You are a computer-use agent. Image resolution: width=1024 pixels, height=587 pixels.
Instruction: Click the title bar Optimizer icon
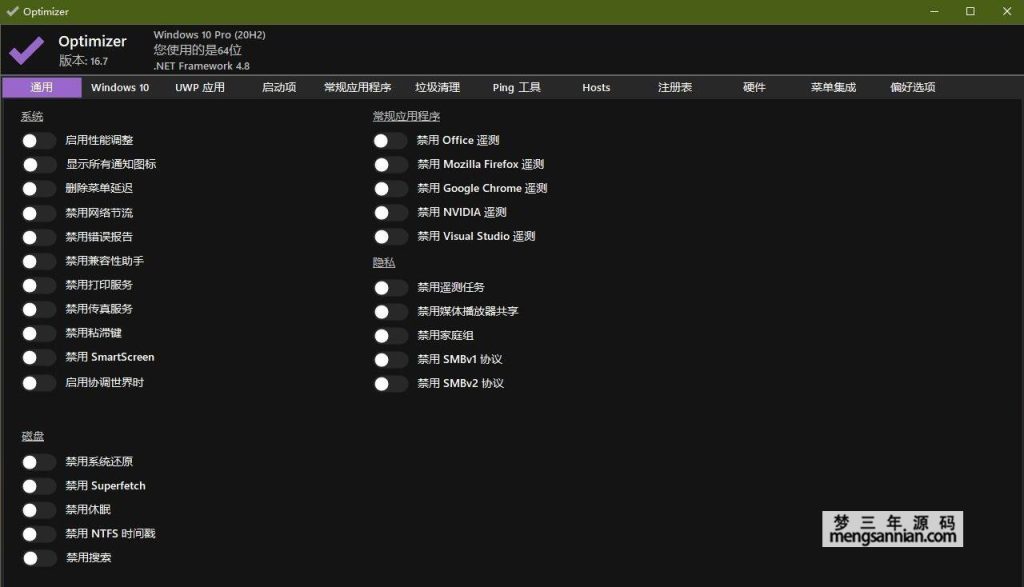point(12,11)
